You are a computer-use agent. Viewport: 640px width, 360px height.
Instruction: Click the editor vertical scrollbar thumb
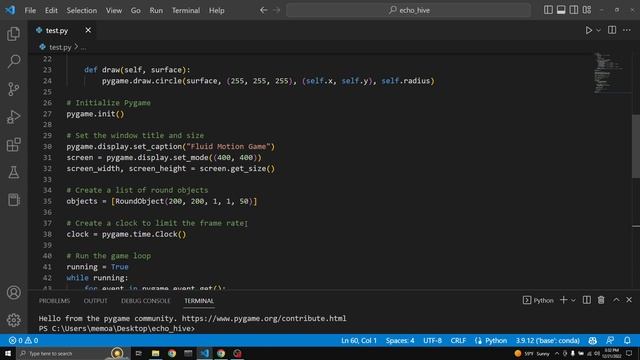[x=636, y=146]
